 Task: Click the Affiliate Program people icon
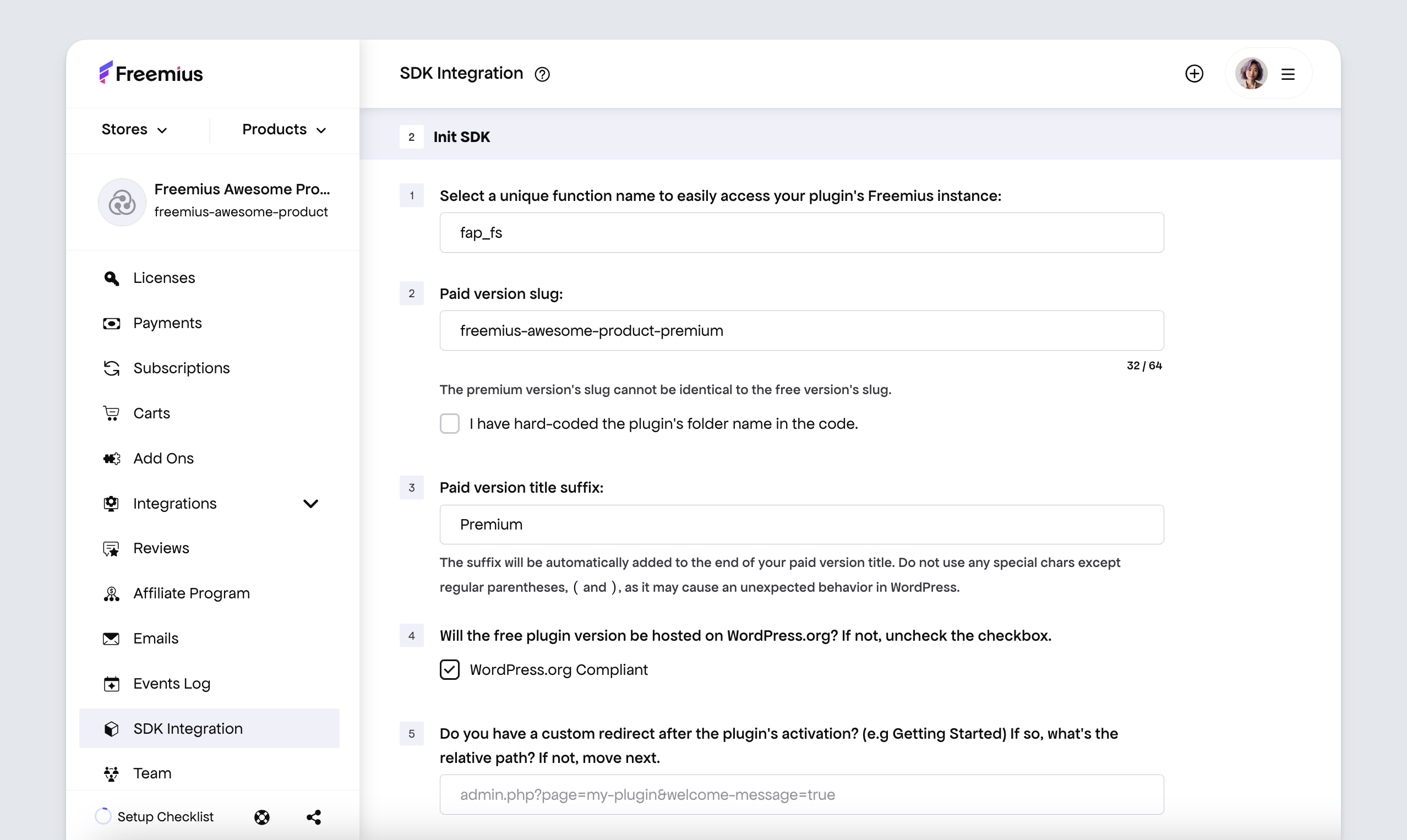112,594
